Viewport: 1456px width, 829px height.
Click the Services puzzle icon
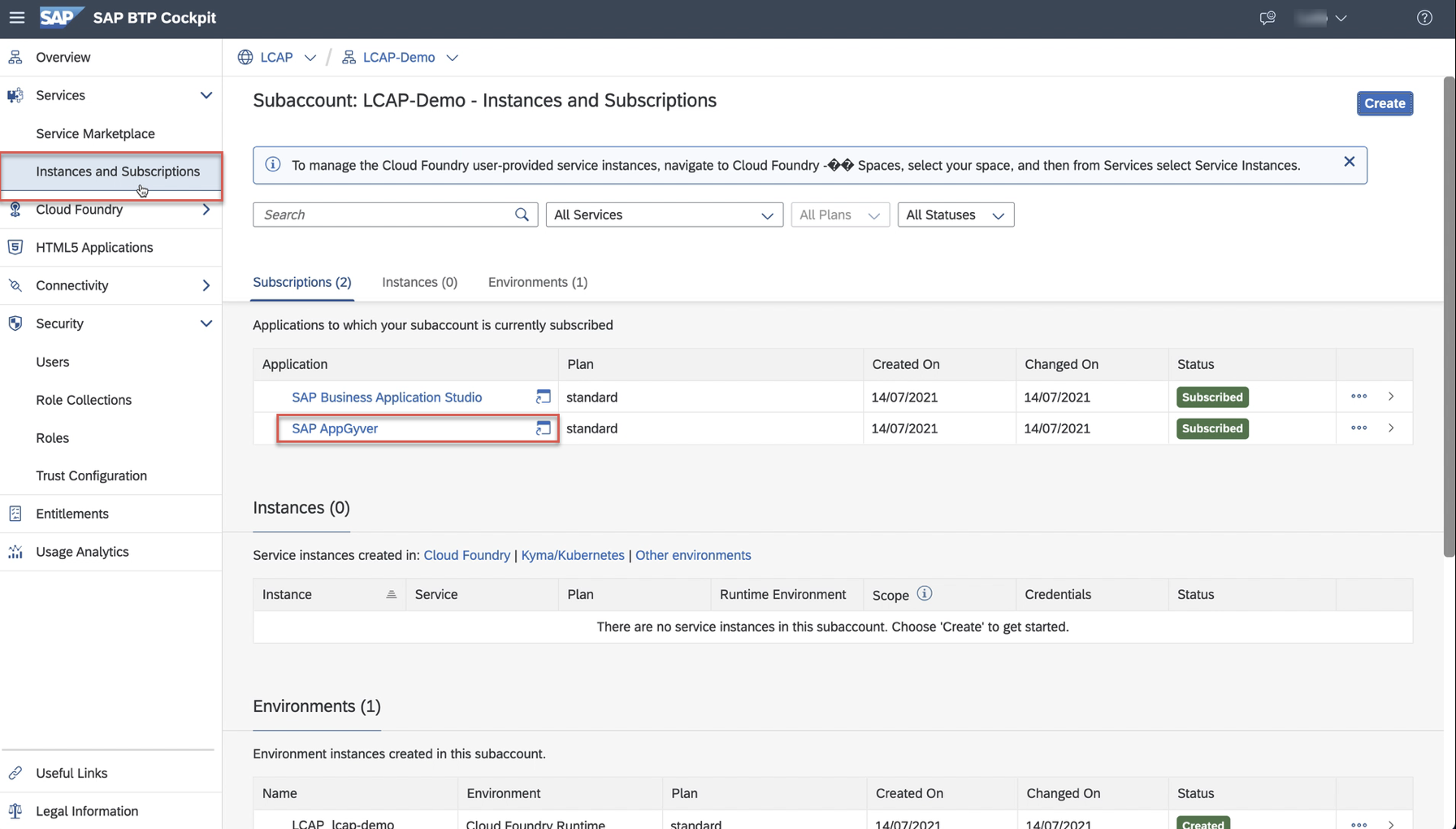15,95
